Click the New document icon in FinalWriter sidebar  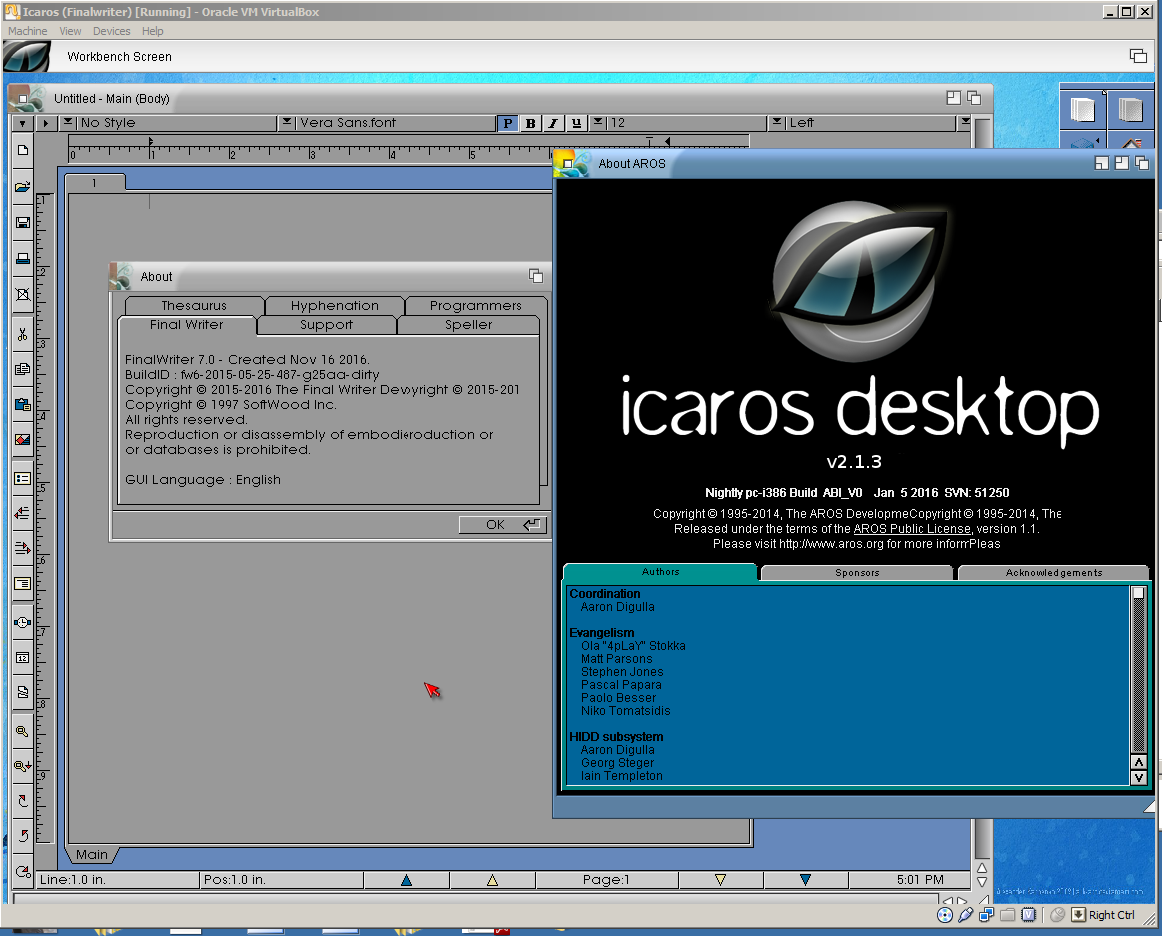[x=23, y=150]
